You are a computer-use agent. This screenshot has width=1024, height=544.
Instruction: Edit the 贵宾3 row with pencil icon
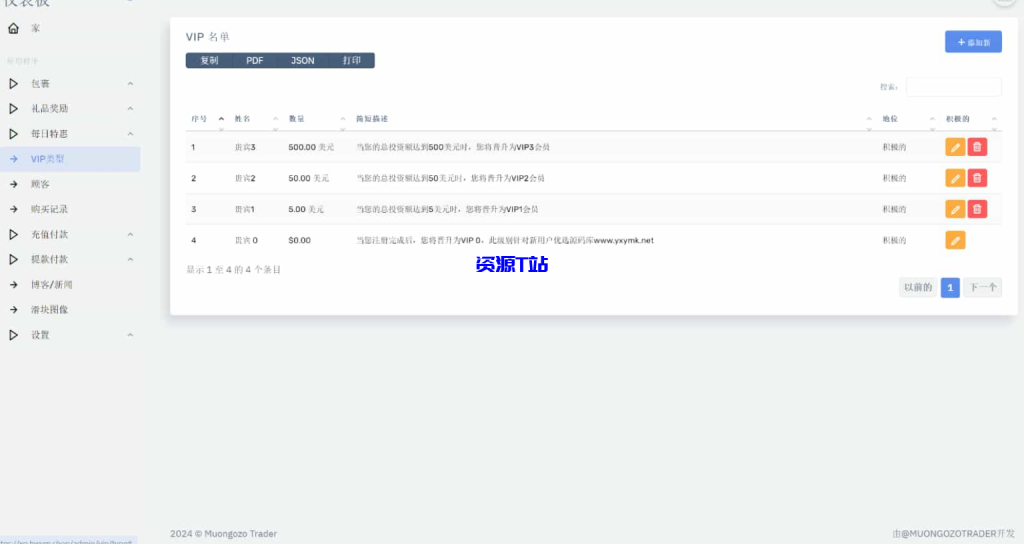[955, 147]
